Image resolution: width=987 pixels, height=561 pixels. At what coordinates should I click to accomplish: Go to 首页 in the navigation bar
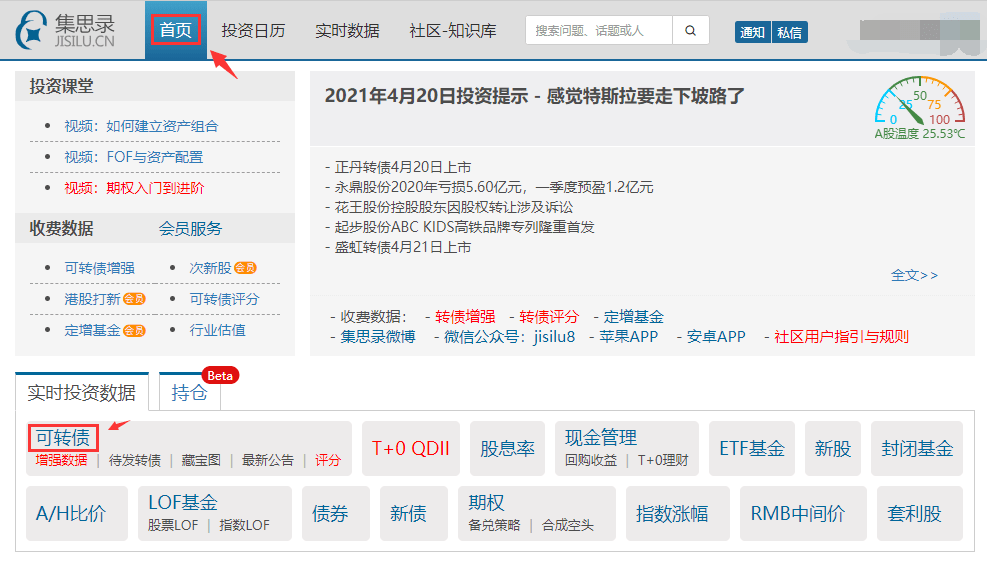(176, 30)
